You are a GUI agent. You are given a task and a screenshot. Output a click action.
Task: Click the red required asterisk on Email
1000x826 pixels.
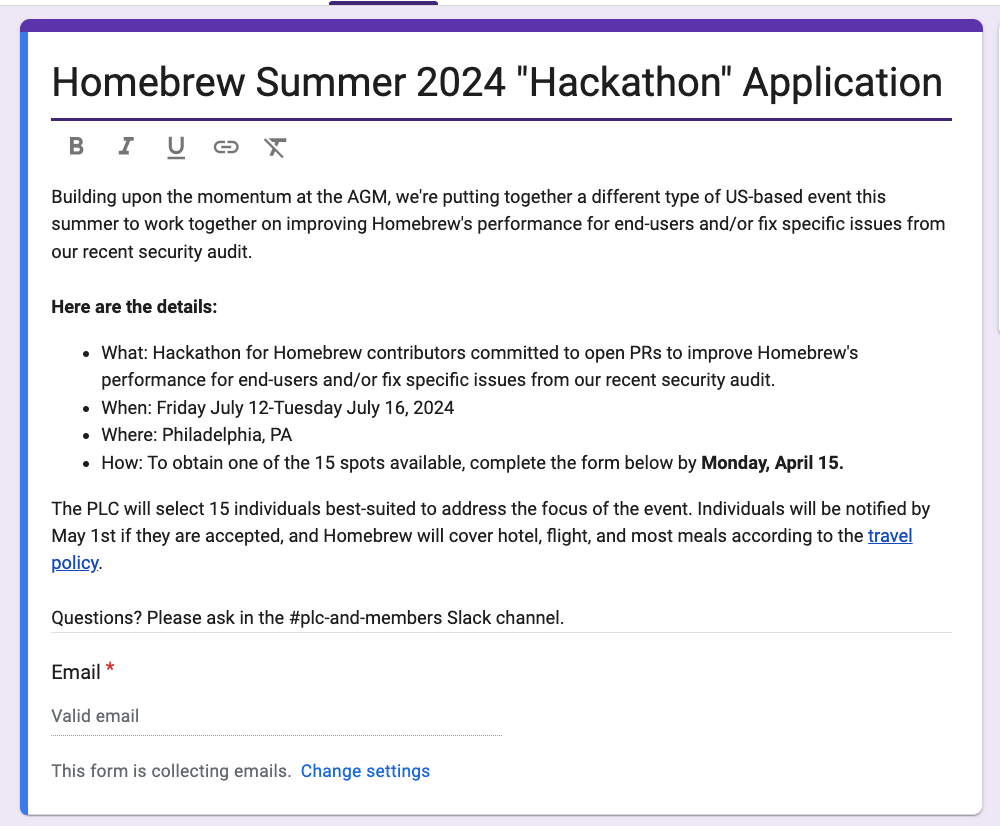109,671
